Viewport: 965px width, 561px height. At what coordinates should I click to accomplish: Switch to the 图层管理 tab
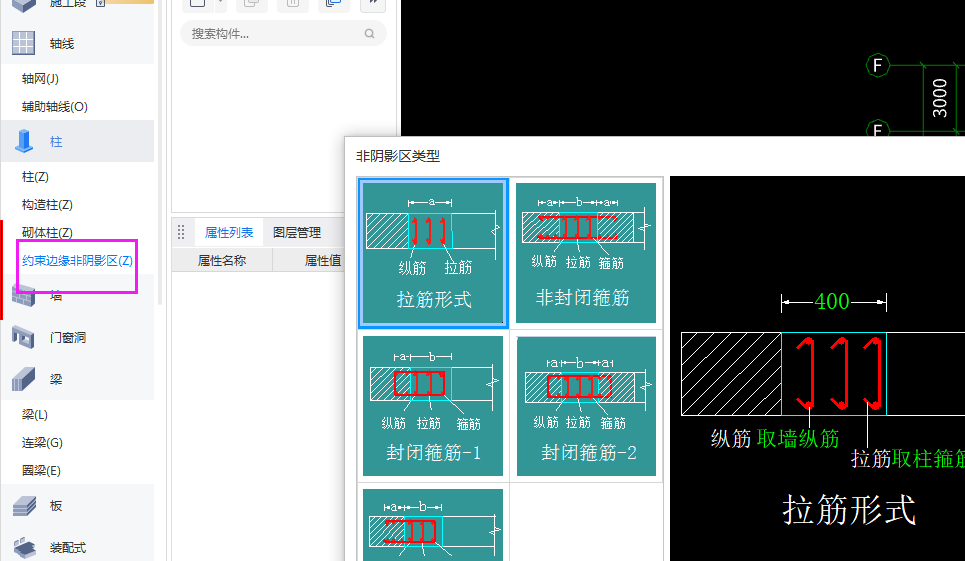tap(297, 233)
